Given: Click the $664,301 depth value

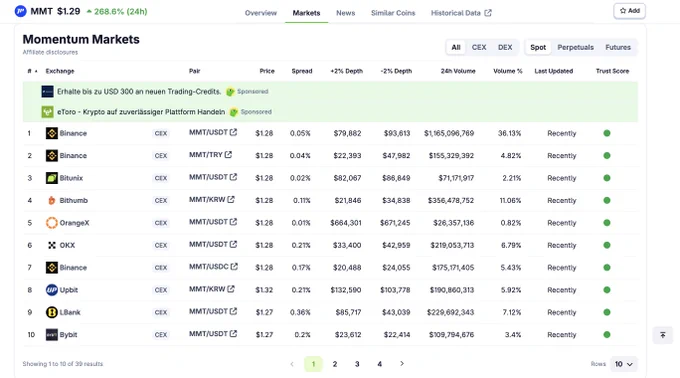Looking at the screenshot, I should (x=346, y=223).
